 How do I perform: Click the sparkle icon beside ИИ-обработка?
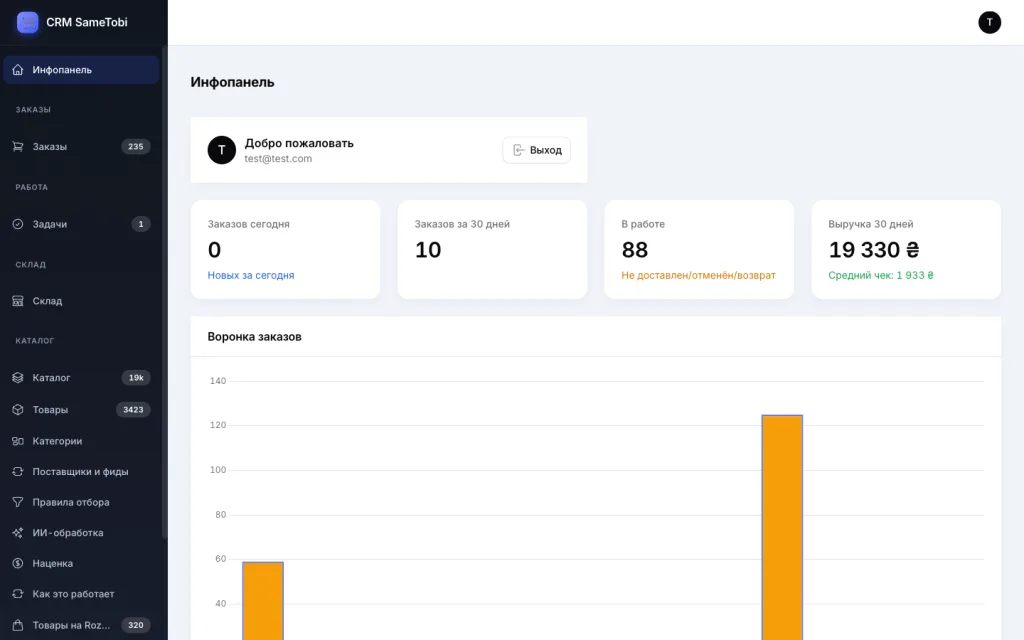pos(18,533)
